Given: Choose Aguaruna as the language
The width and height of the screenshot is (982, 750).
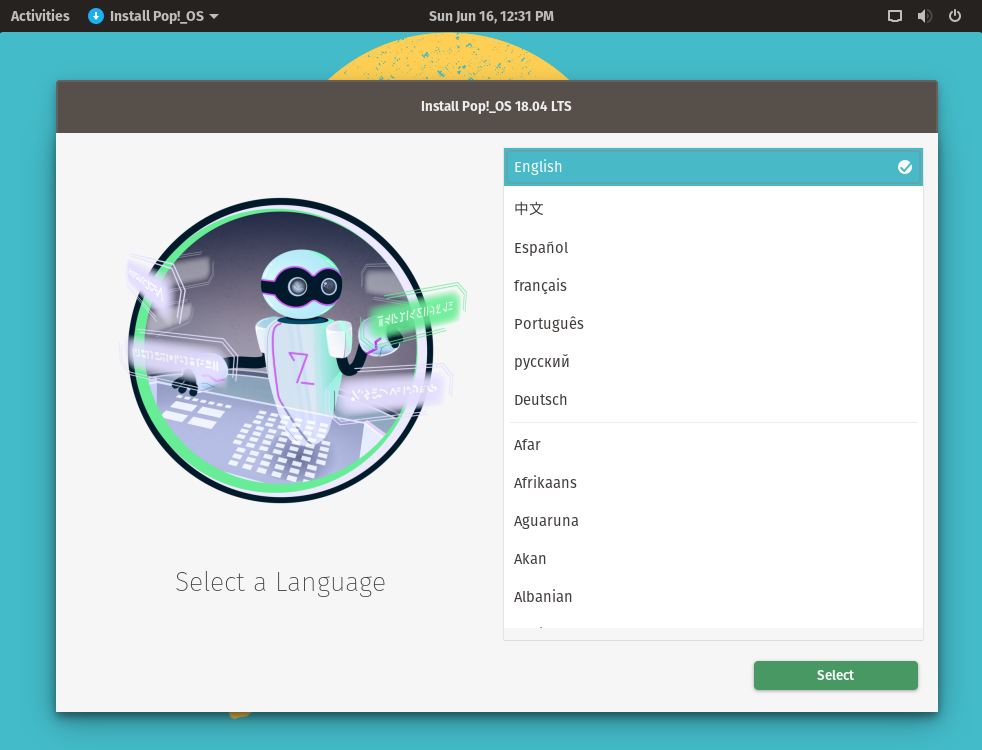Looking at the screenshot, I should pos(713,521).
